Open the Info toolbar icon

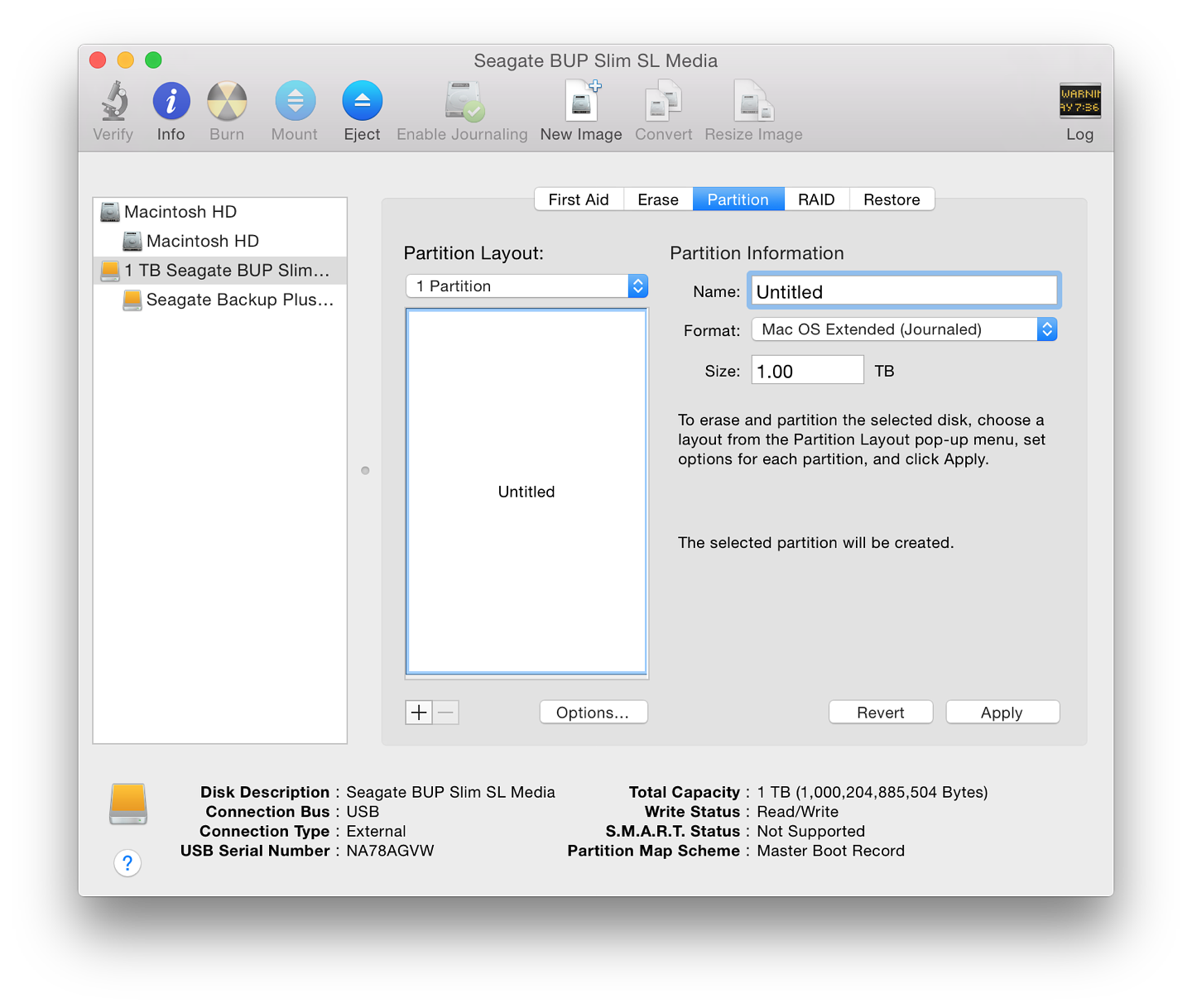171,101
